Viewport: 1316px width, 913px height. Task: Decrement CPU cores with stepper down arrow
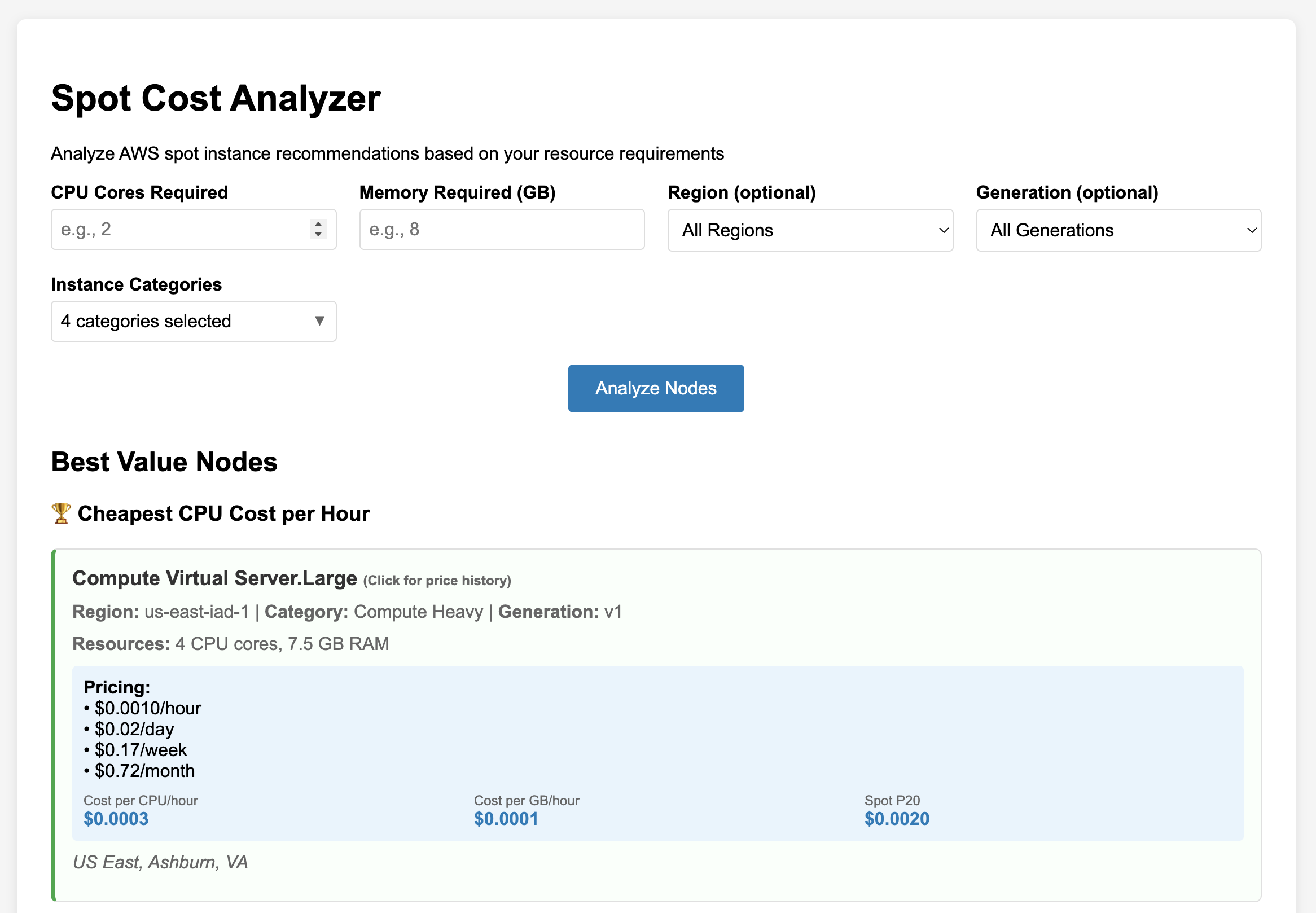[319, 235]
